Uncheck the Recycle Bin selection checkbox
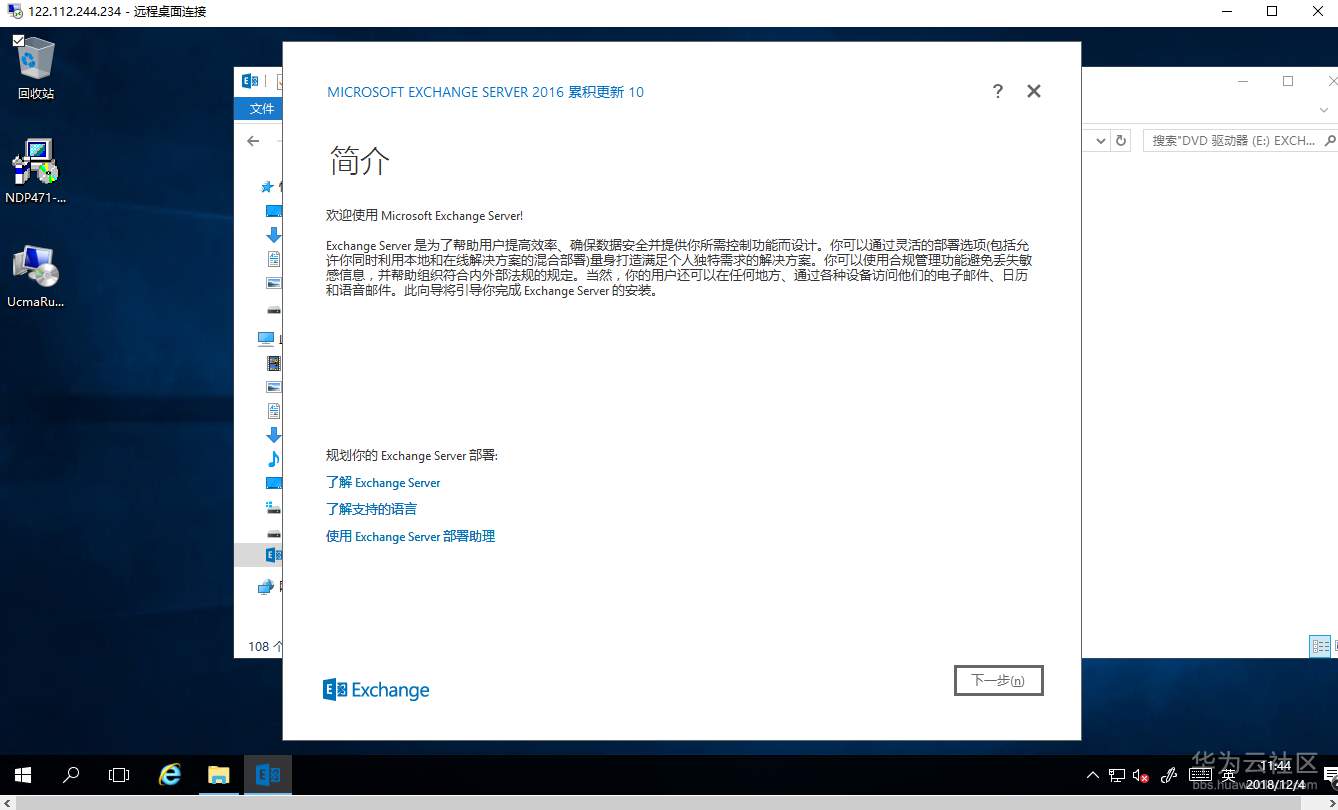 click(19, 42)
